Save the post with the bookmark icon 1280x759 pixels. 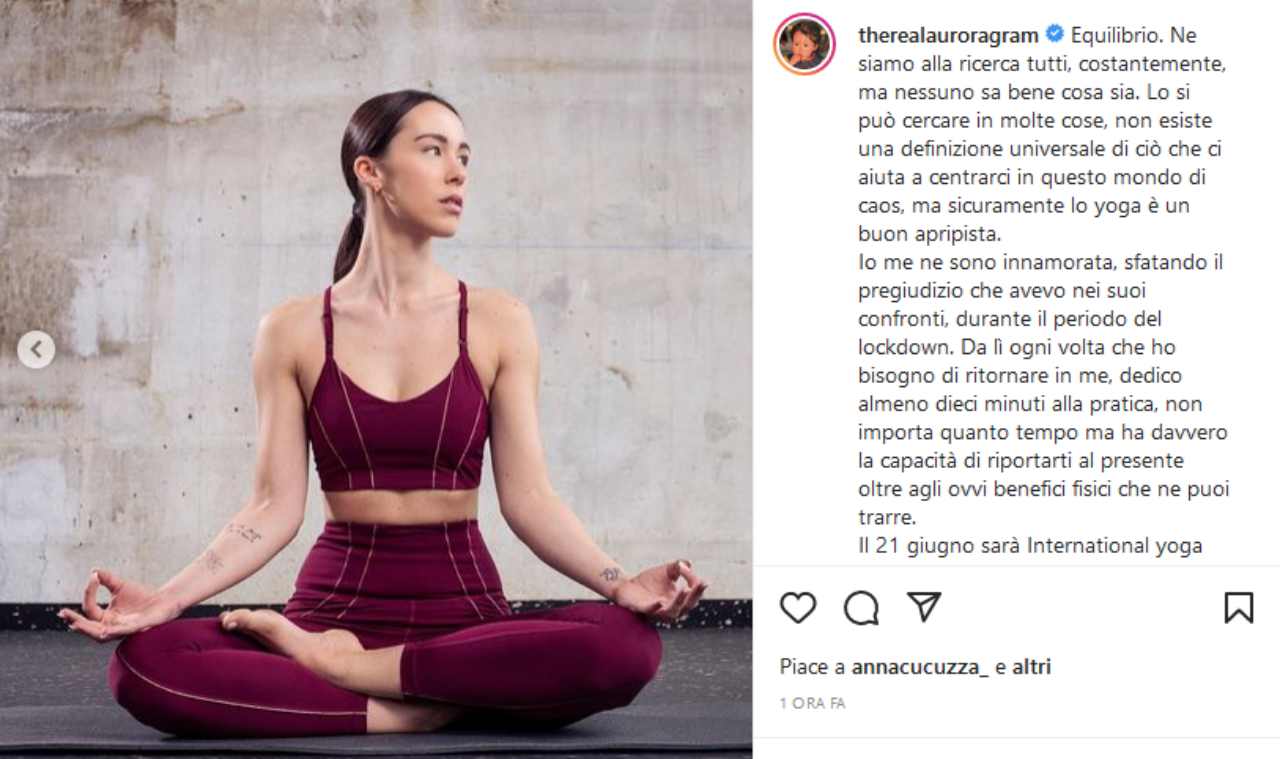[x=1238, y=607]
